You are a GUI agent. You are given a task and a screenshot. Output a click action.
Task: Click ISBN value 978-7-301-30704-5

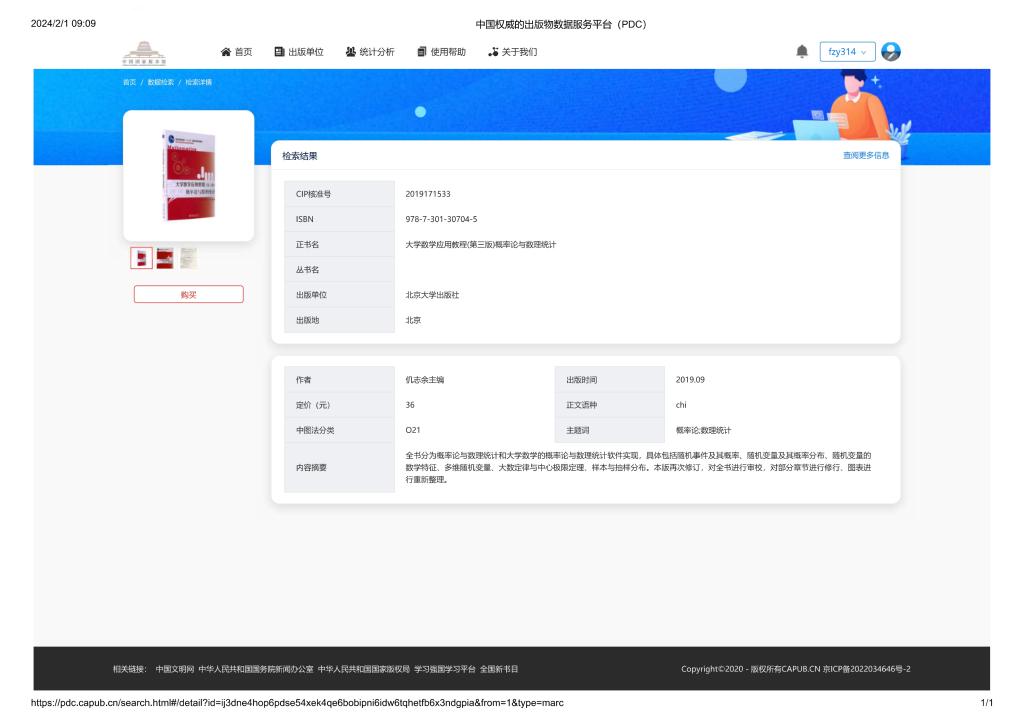click(441, 219)
